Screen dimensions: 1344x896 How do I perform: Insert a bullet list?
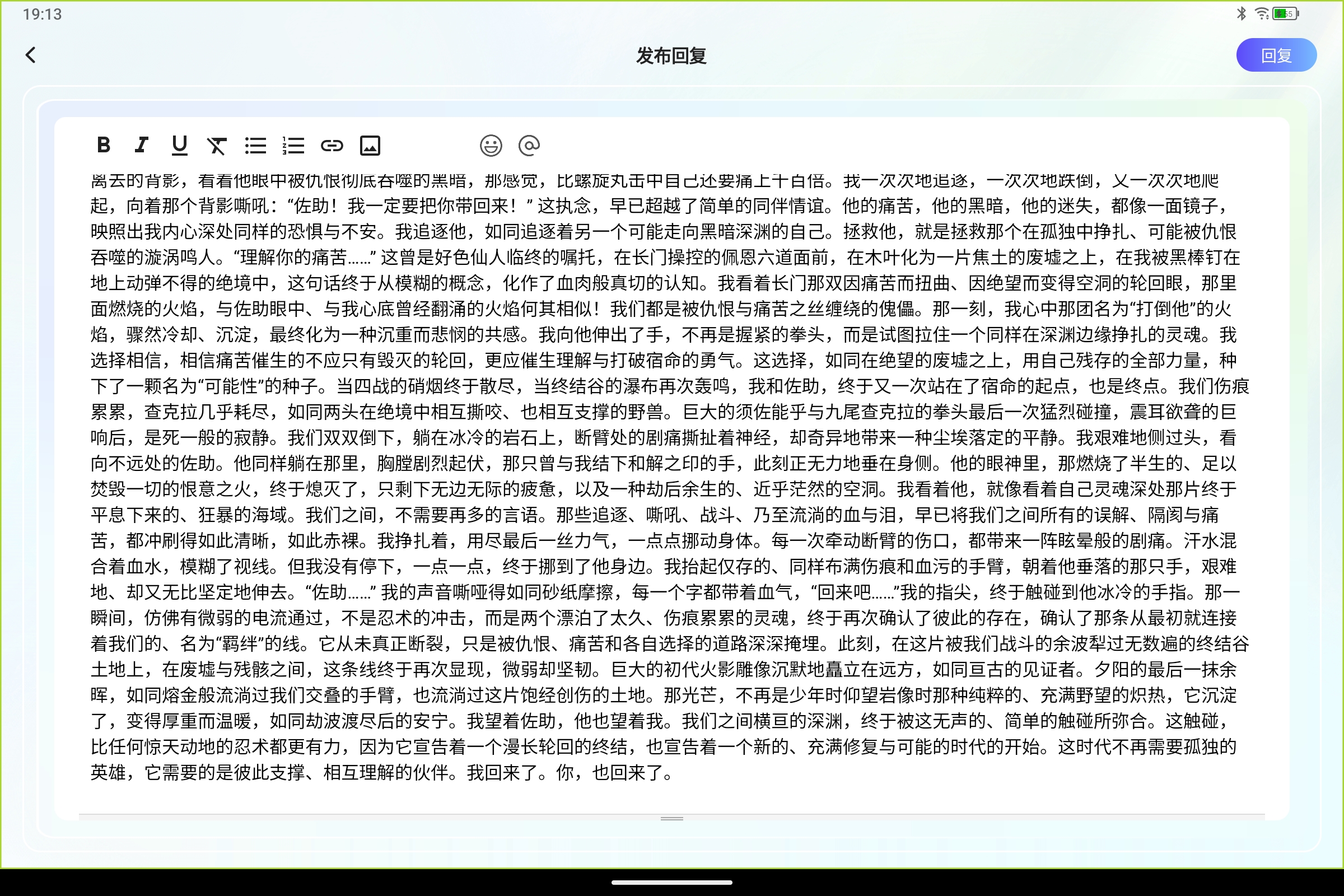pos(255,145)
